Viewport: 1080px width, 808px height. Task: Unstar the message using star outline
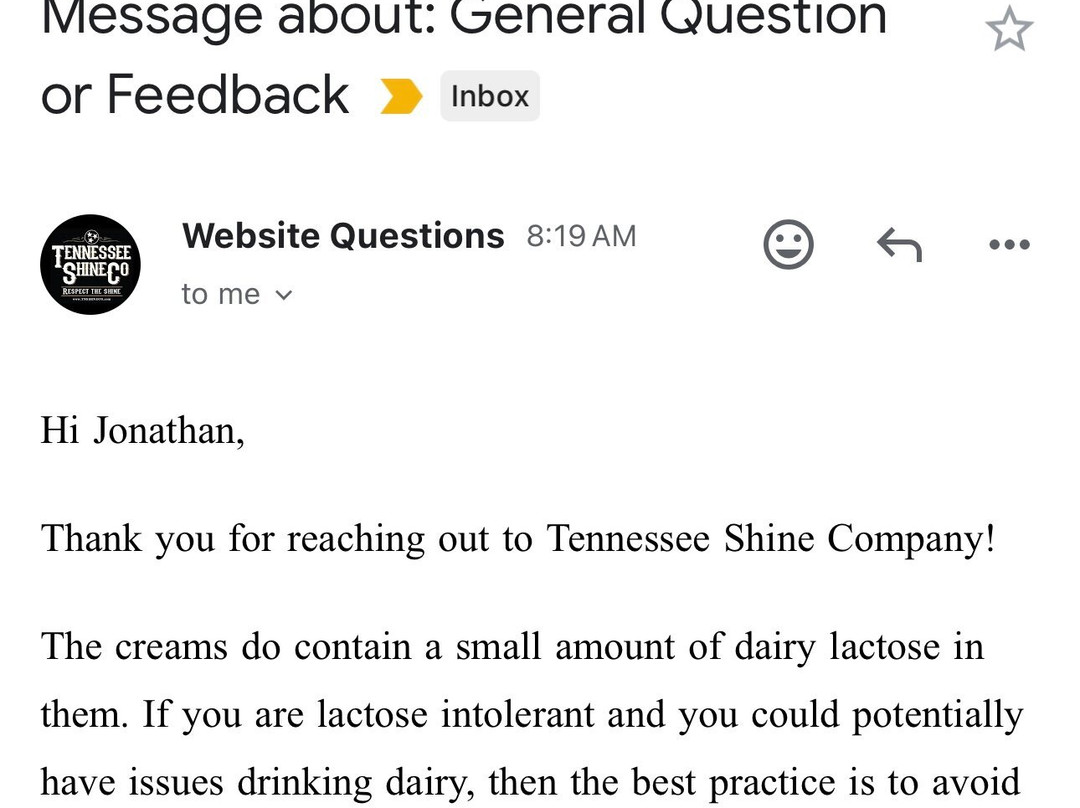coord(1010,29)
